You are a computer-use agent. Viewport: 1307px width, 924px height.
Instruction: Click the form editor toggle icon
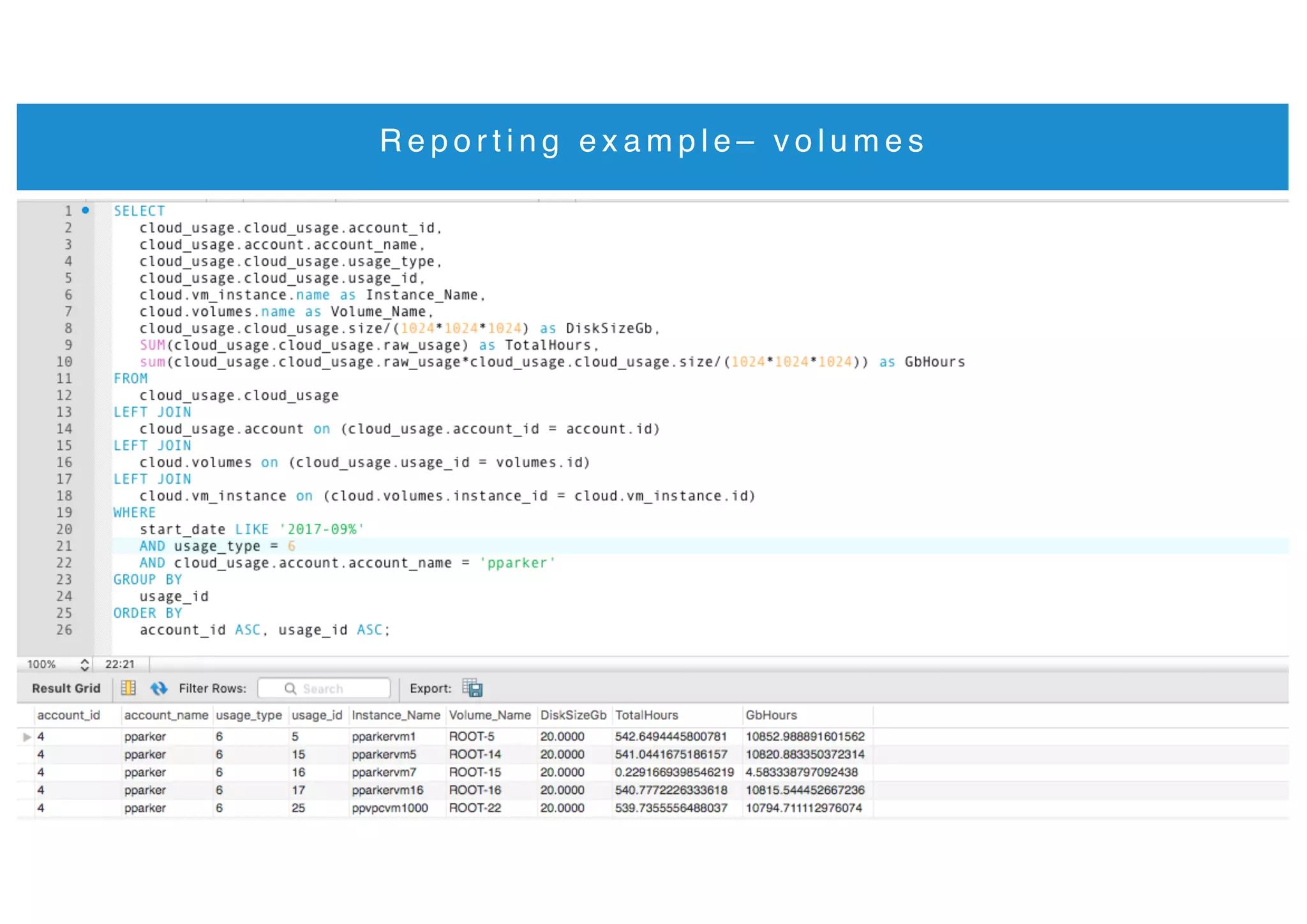click(128, 688)
